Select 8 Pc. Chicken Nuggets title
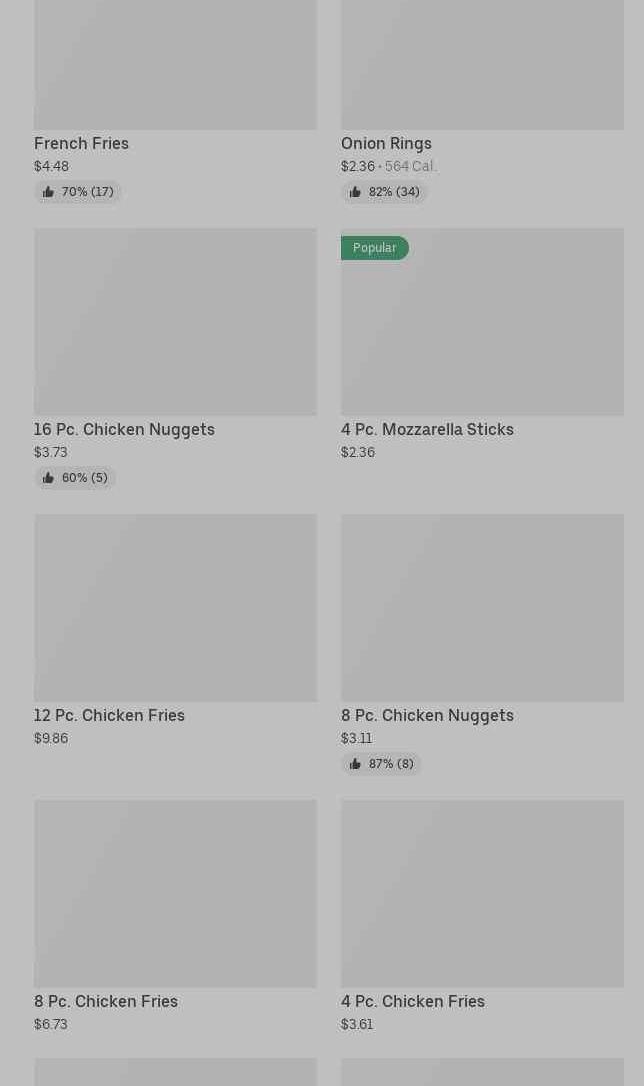The width and height of the screenshot is (644, 1086). coord(427,715)
